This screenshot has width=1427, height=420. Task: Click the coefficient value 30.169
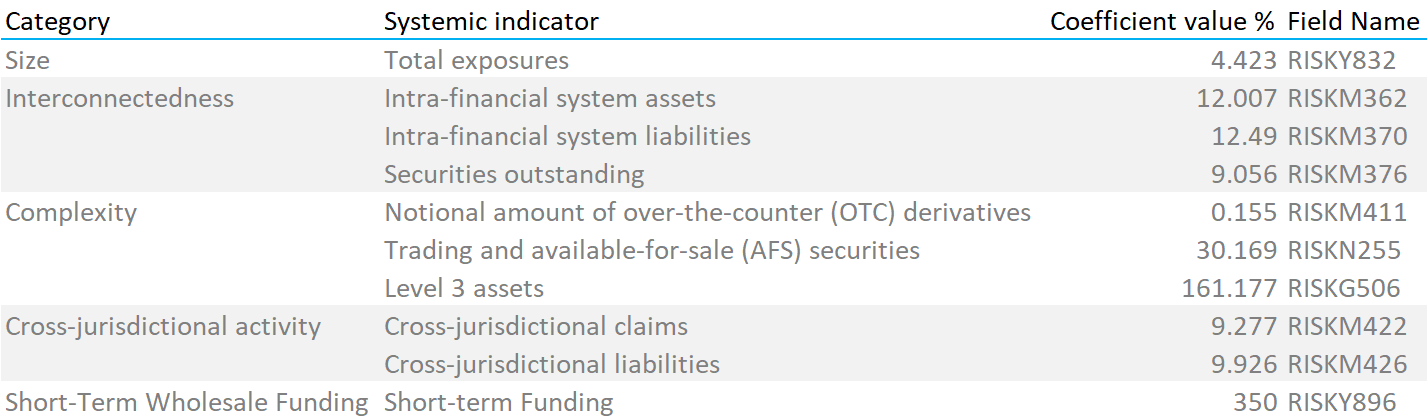(x=1236, y=250)
